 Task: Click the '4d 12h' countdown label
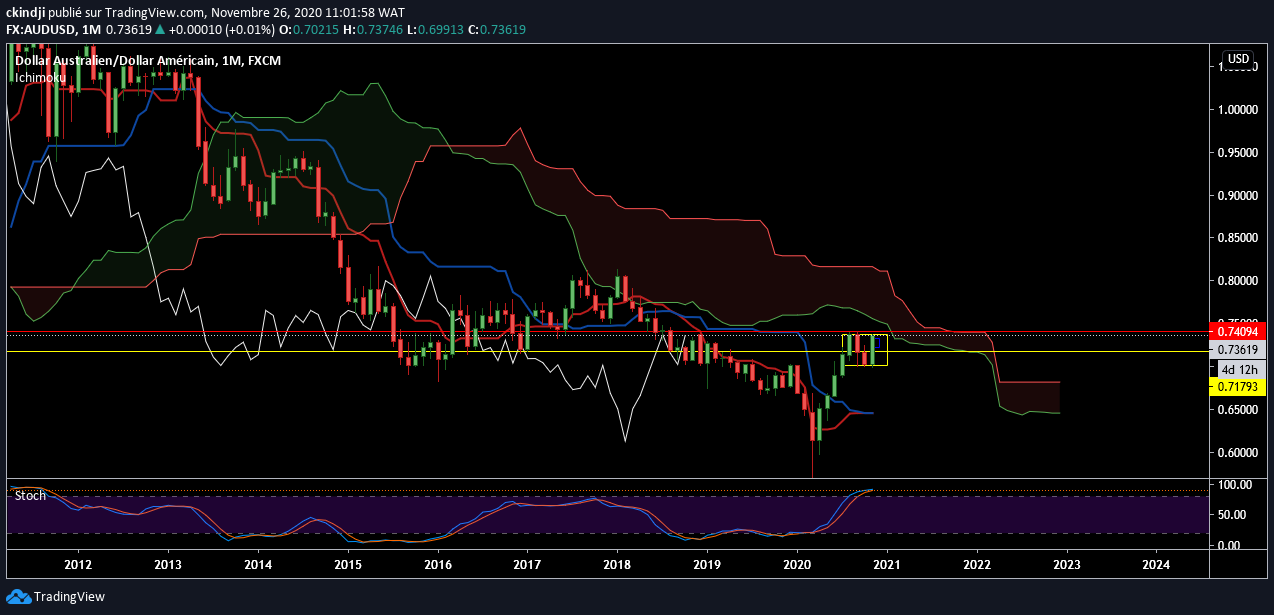tap(1241, 368)
